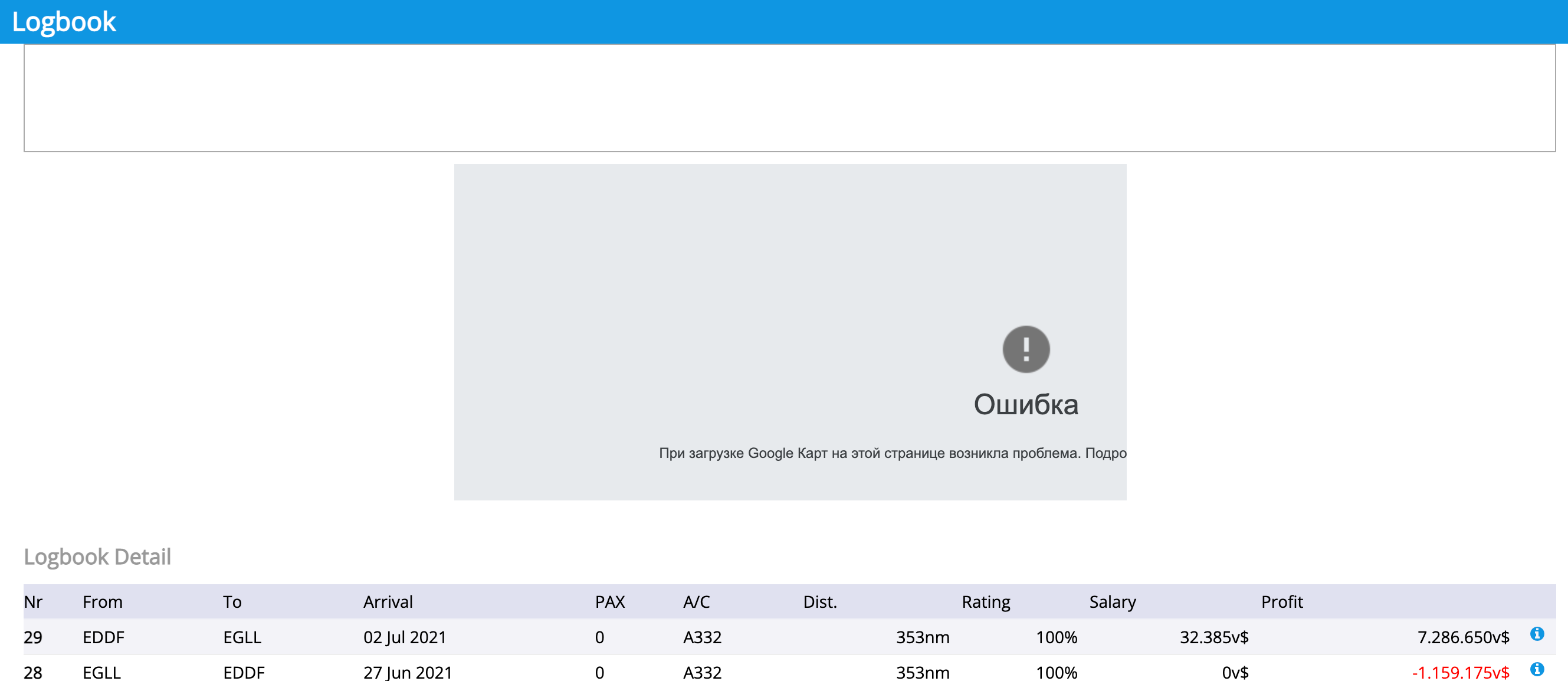The width and height of the screenshot is (1568, 681).
Task: Click the From column header
Action: click(103, 602)
